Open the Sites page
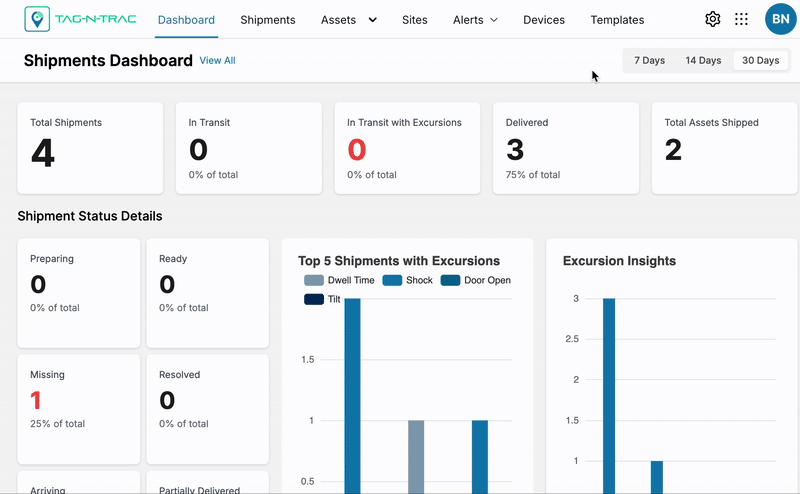 [x=414, y=20]
